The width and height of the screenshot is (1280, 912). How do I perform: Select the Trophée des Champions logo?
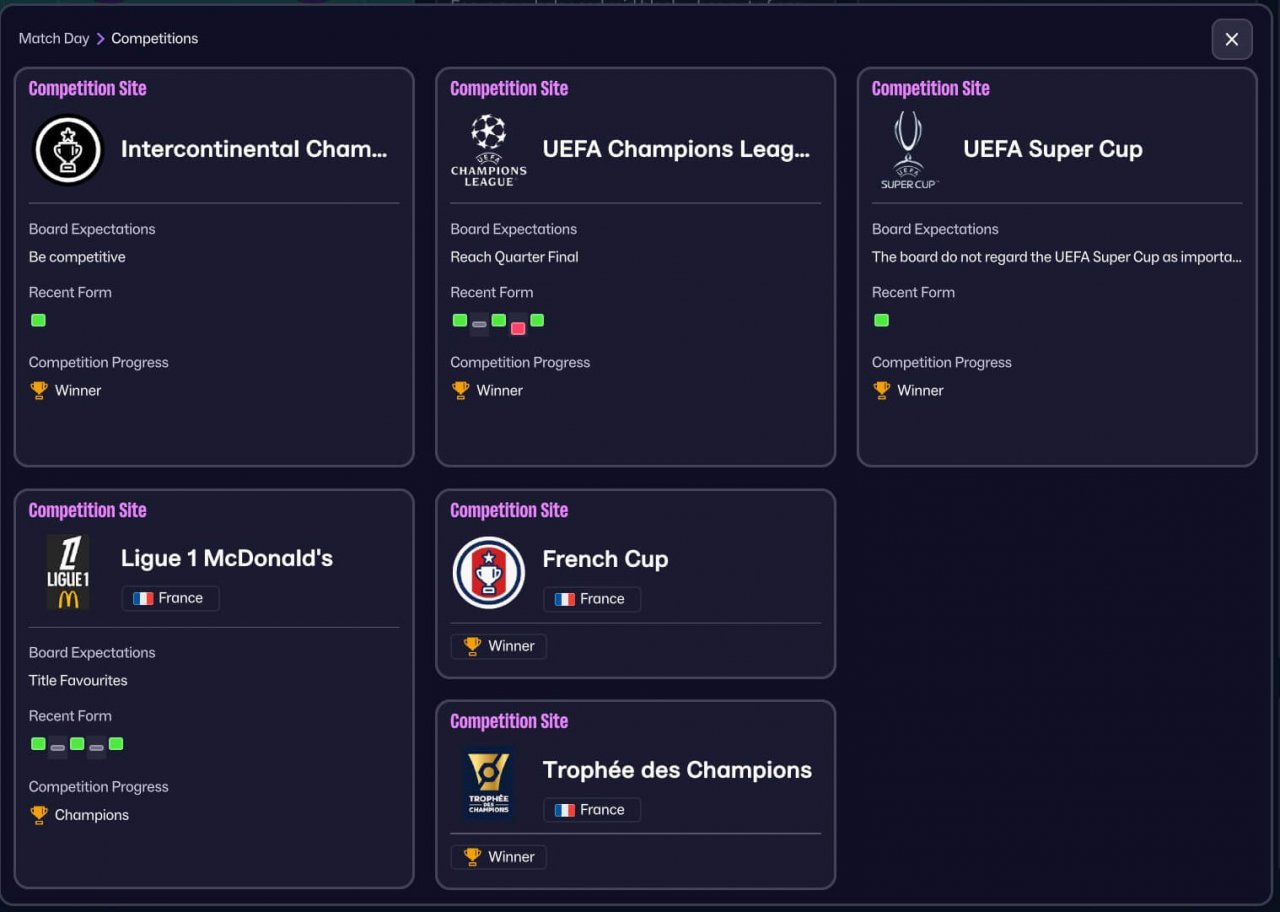(x=488, y=783)
